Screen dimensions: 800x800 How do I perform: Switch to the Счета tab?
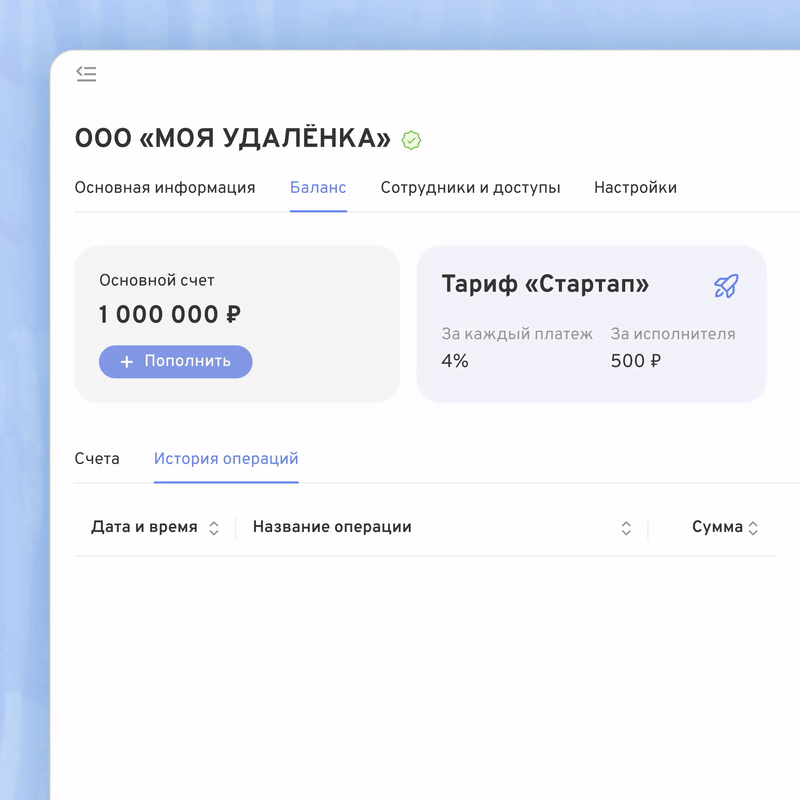tap(97, 459)
